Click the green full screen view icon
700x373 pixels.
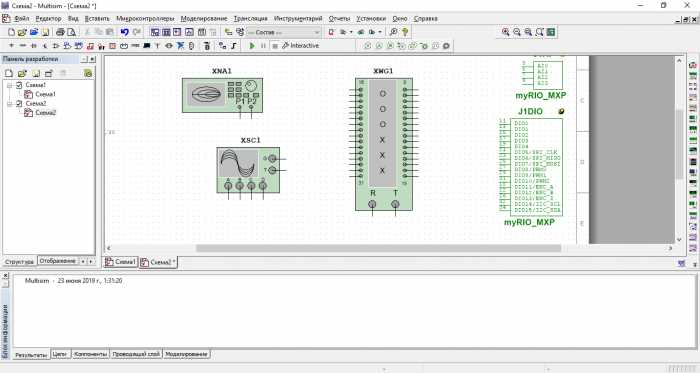click(x=551, y=32)
